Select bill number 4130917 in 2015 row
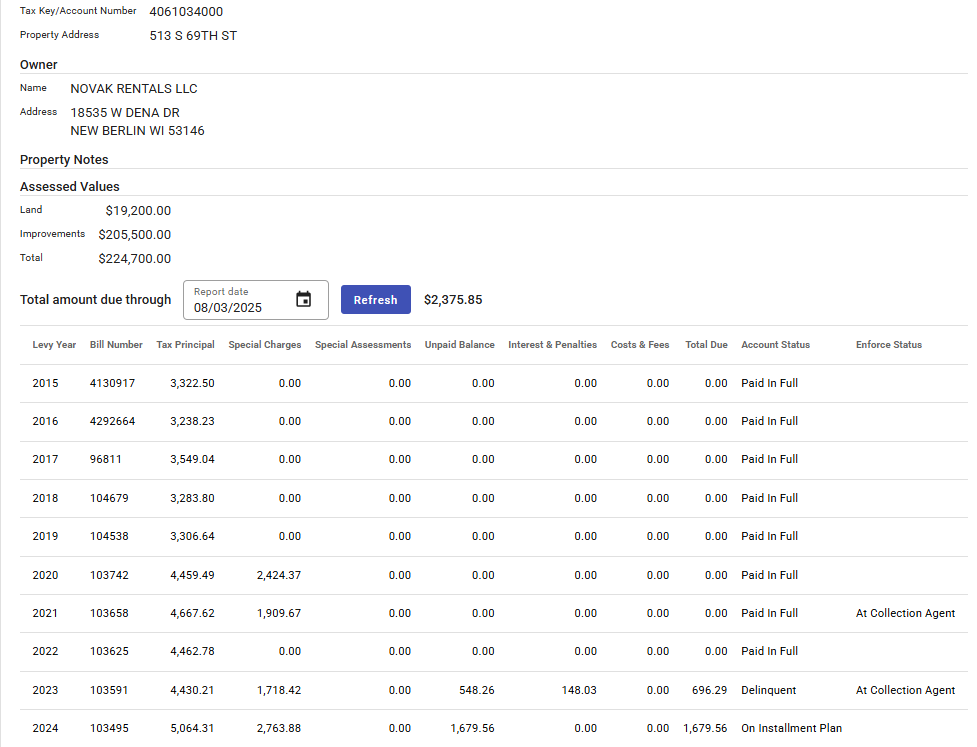This screenshot has width=977, height=747. coord(112,383)
